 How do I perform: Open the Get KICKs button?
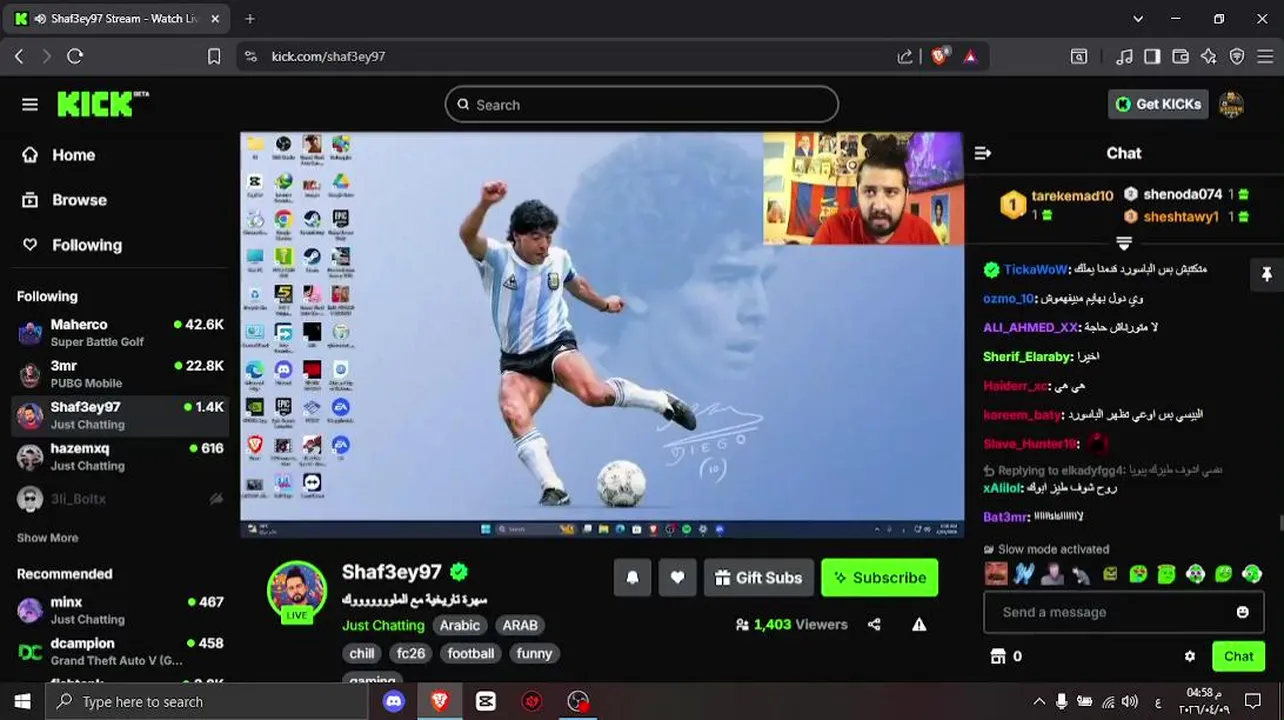point(1158,104)
